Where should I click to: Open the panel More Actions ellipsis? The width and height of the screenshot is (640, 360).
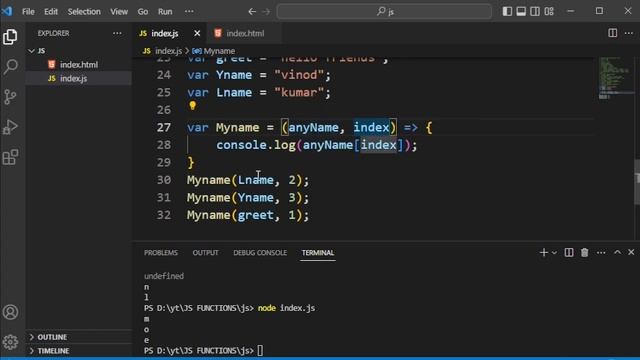pos(601,253)
